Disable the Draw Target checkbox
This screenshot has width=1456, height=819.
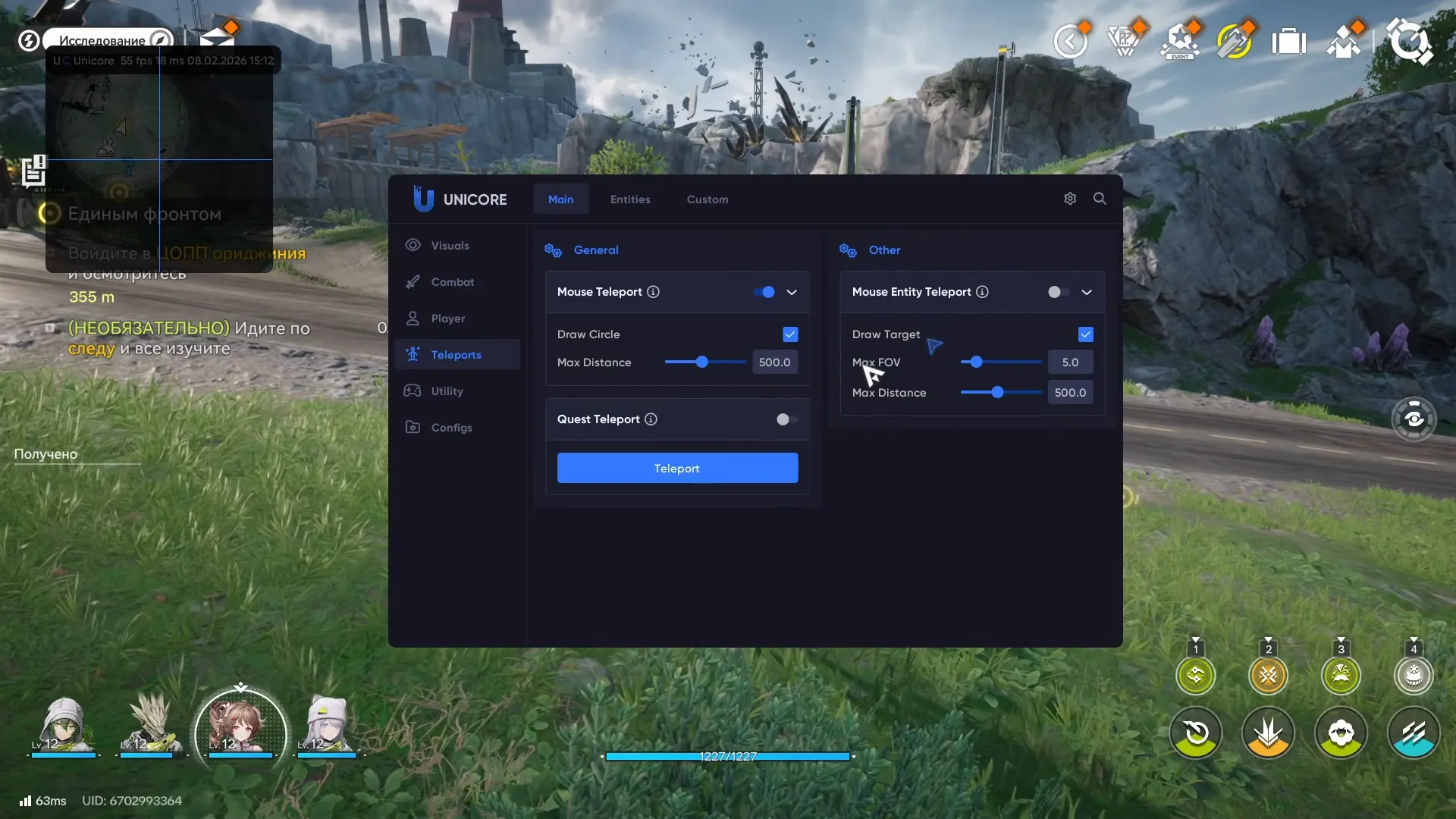[1086, 334]
